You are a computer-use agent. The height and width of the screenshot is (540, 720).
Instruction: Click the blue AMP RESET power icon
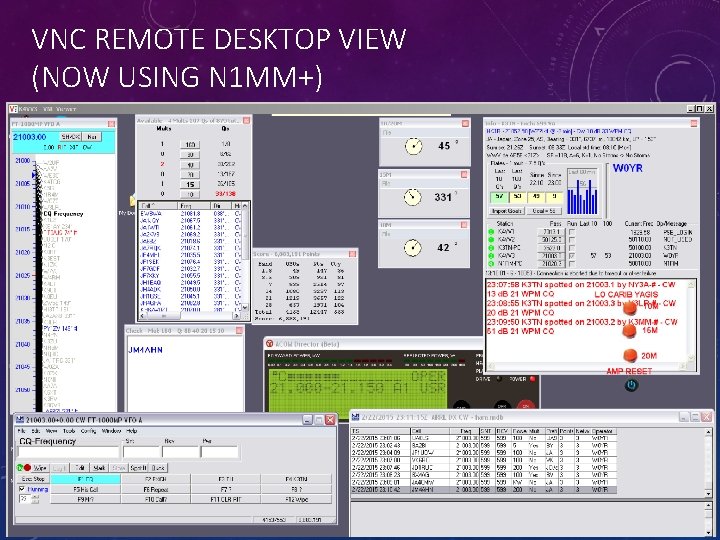(x=631, y=385)
